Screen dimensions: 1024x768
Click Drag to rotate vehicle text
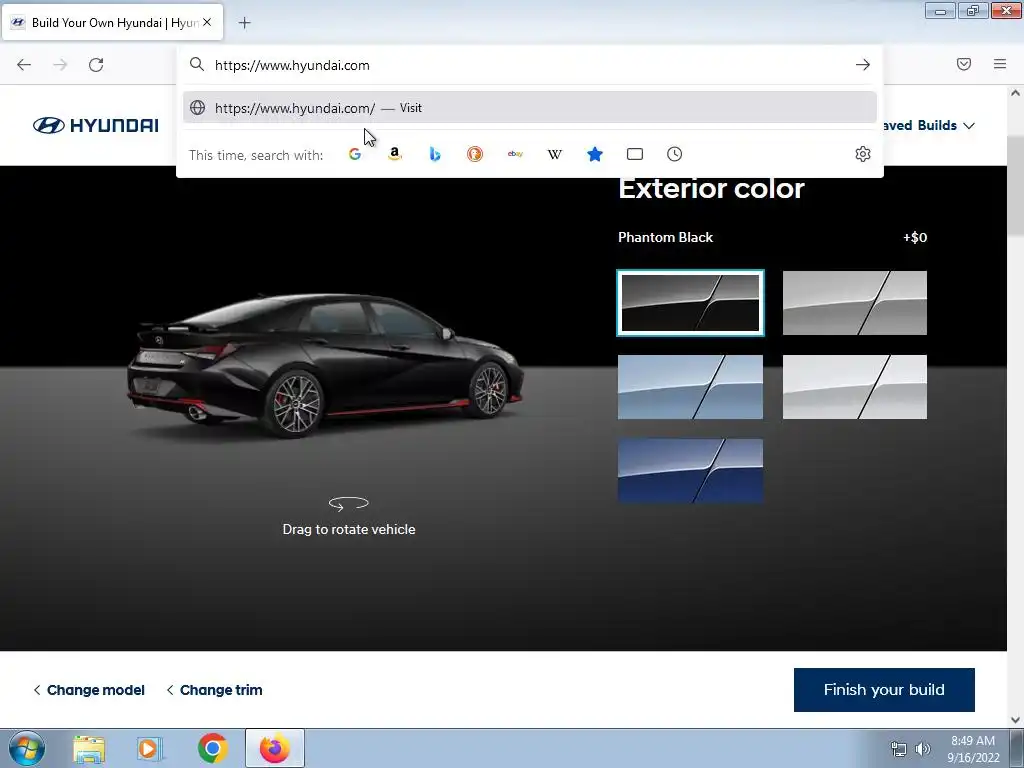[349, 530]
